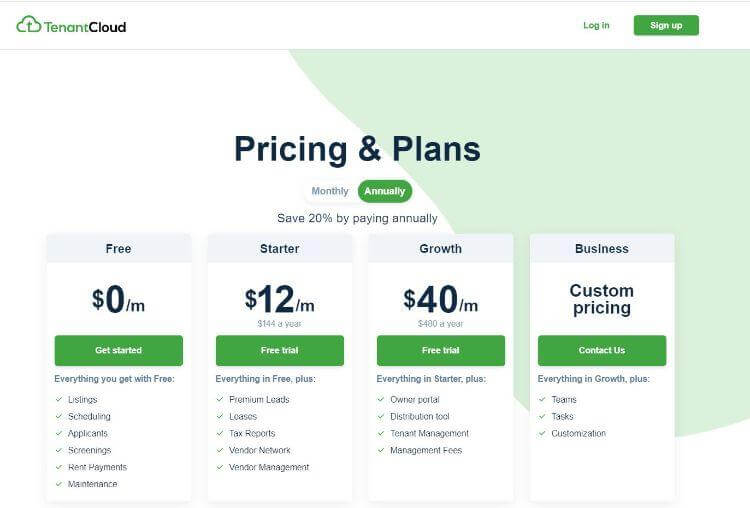Click the TenantCloud cloud logo icon

click(x=28, y=25)
